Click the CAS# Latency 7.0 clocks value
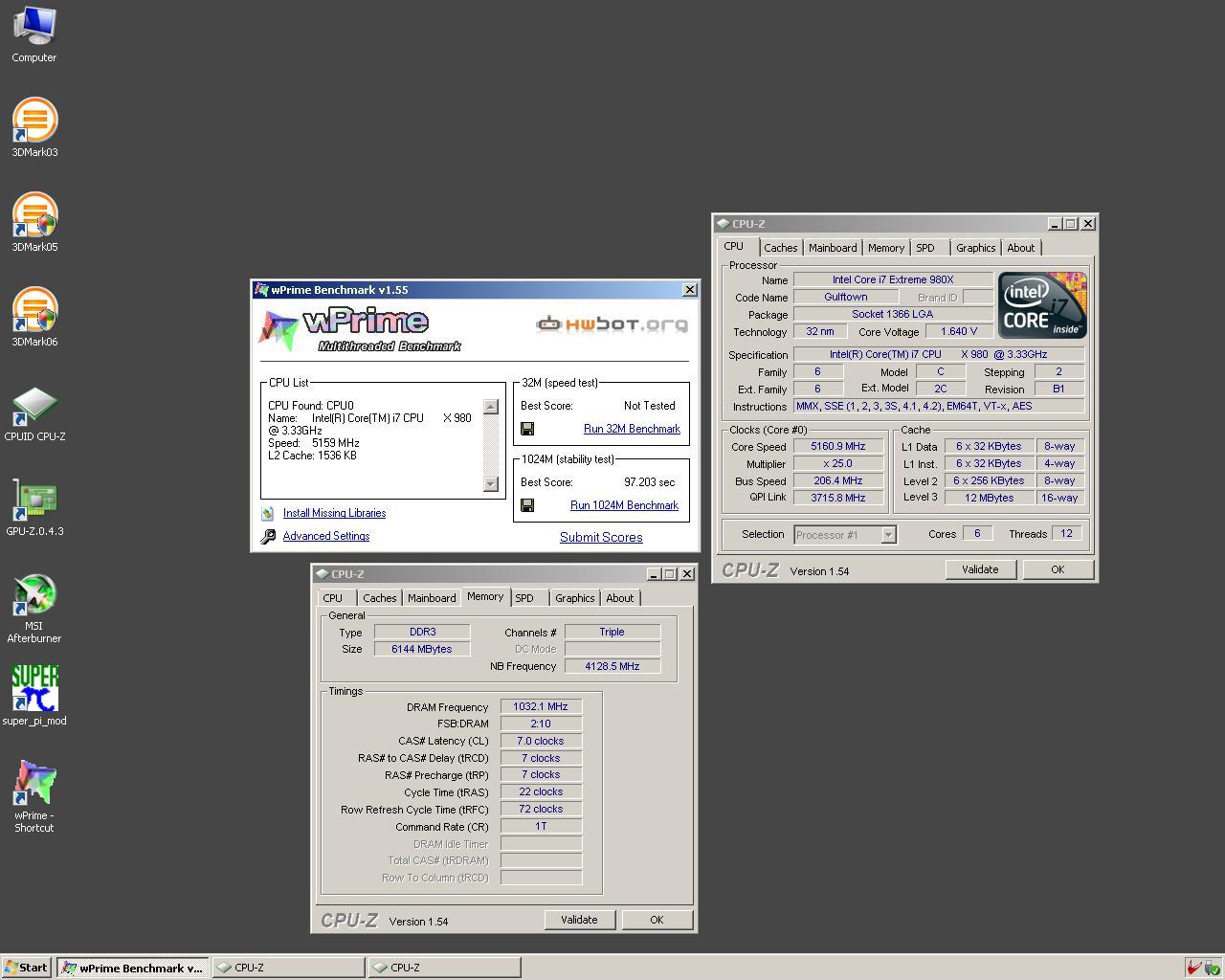The image size is (1225, 980). pos(541,741)
